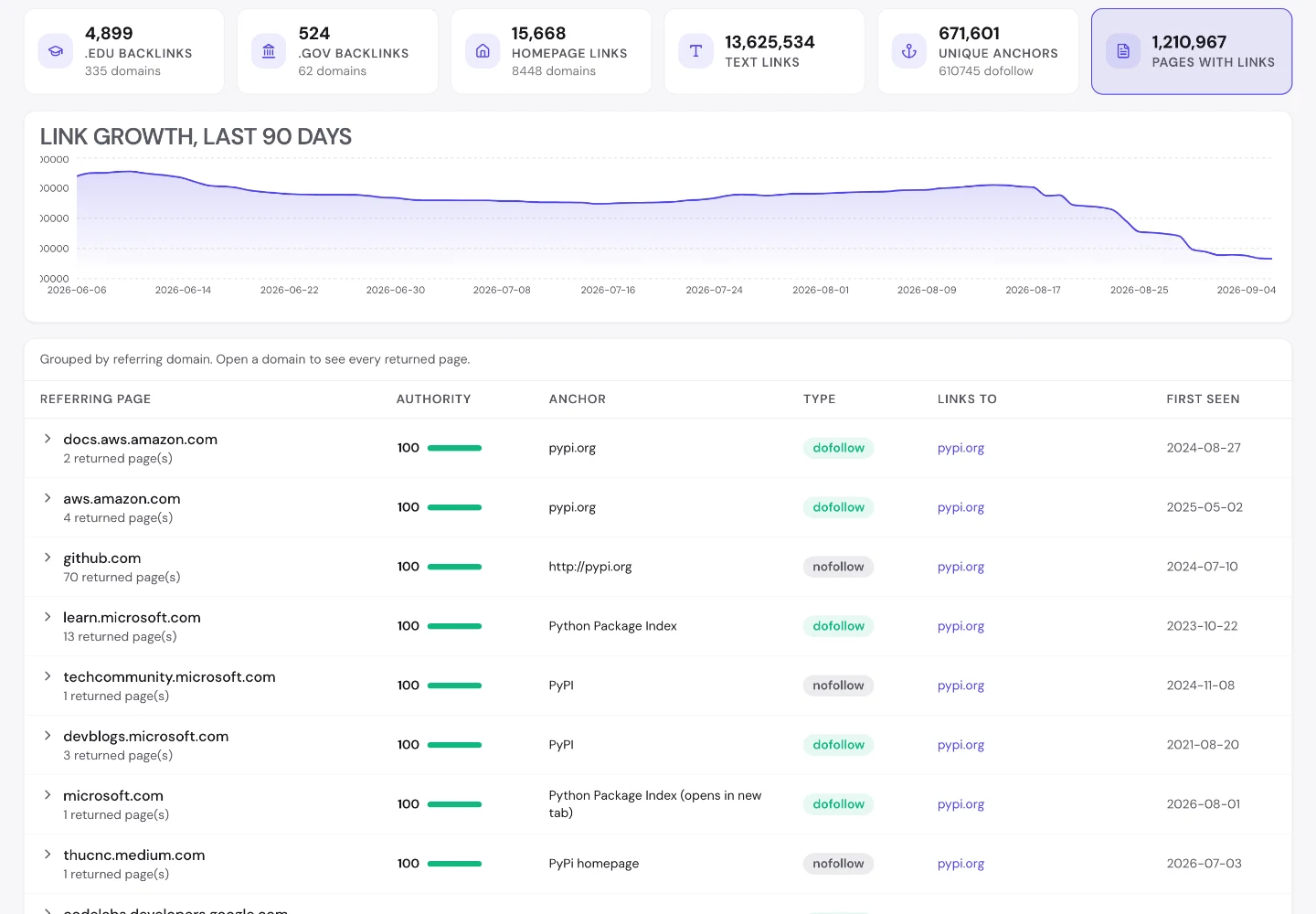Open pypi.org link in thucnc.medium.com row
Viewport: 1316px width, 914px height.
click(960, 864)
